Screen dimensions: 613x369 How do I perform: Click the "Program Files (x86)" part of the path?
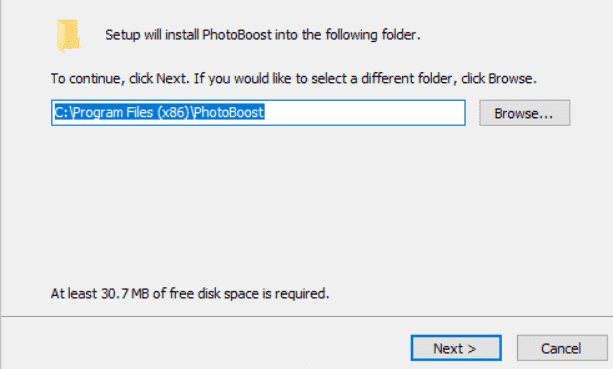point(131,113)
